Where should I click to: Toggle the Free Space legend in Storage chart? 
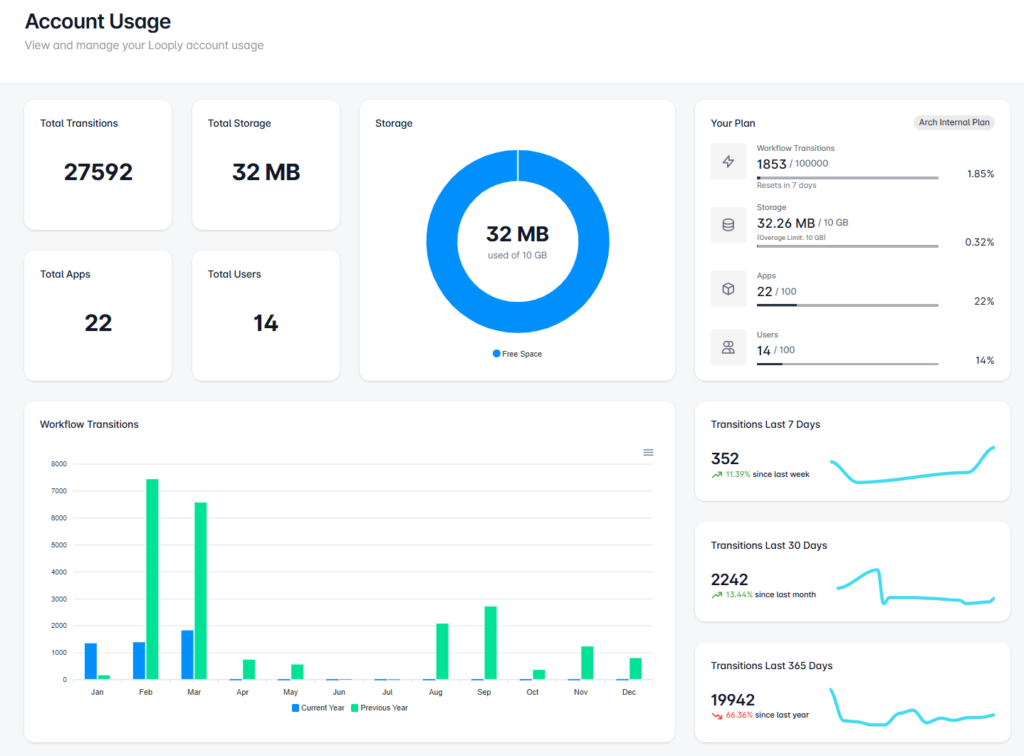tap(517, 354)
